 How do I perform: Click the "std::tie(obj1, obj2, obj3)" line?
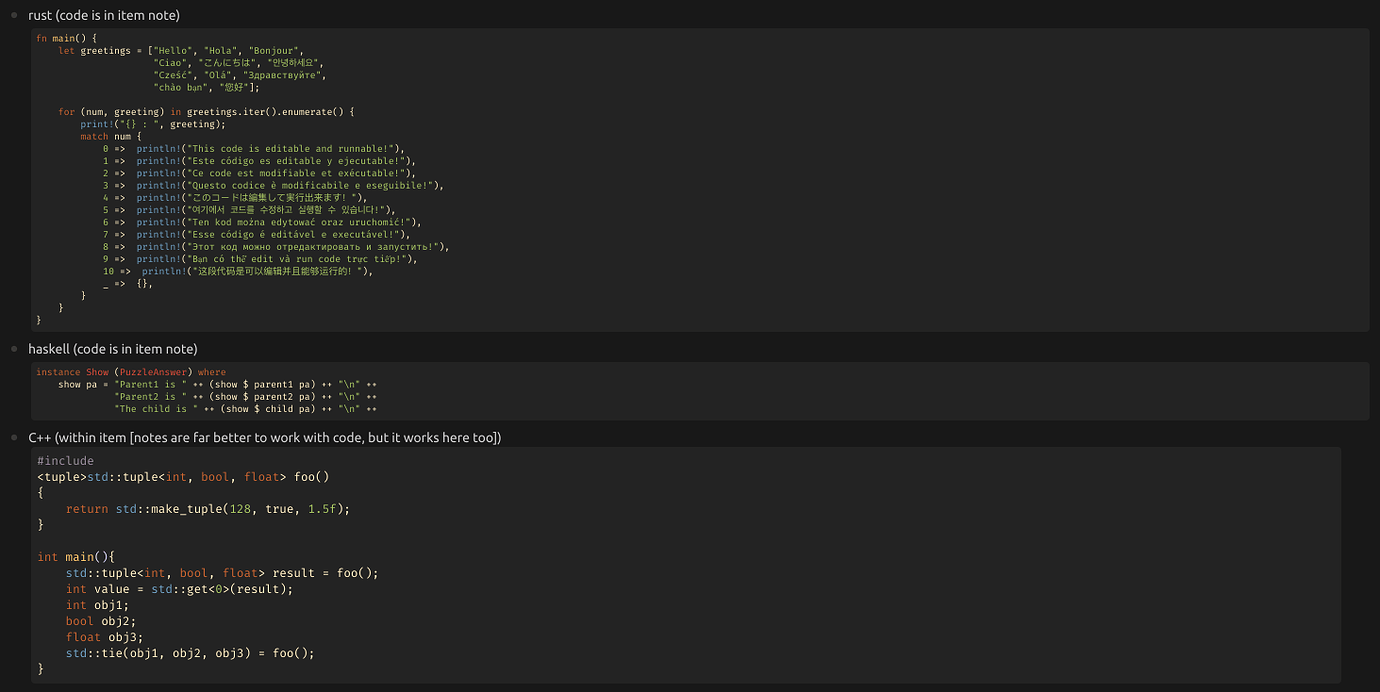tap(189, 652)
